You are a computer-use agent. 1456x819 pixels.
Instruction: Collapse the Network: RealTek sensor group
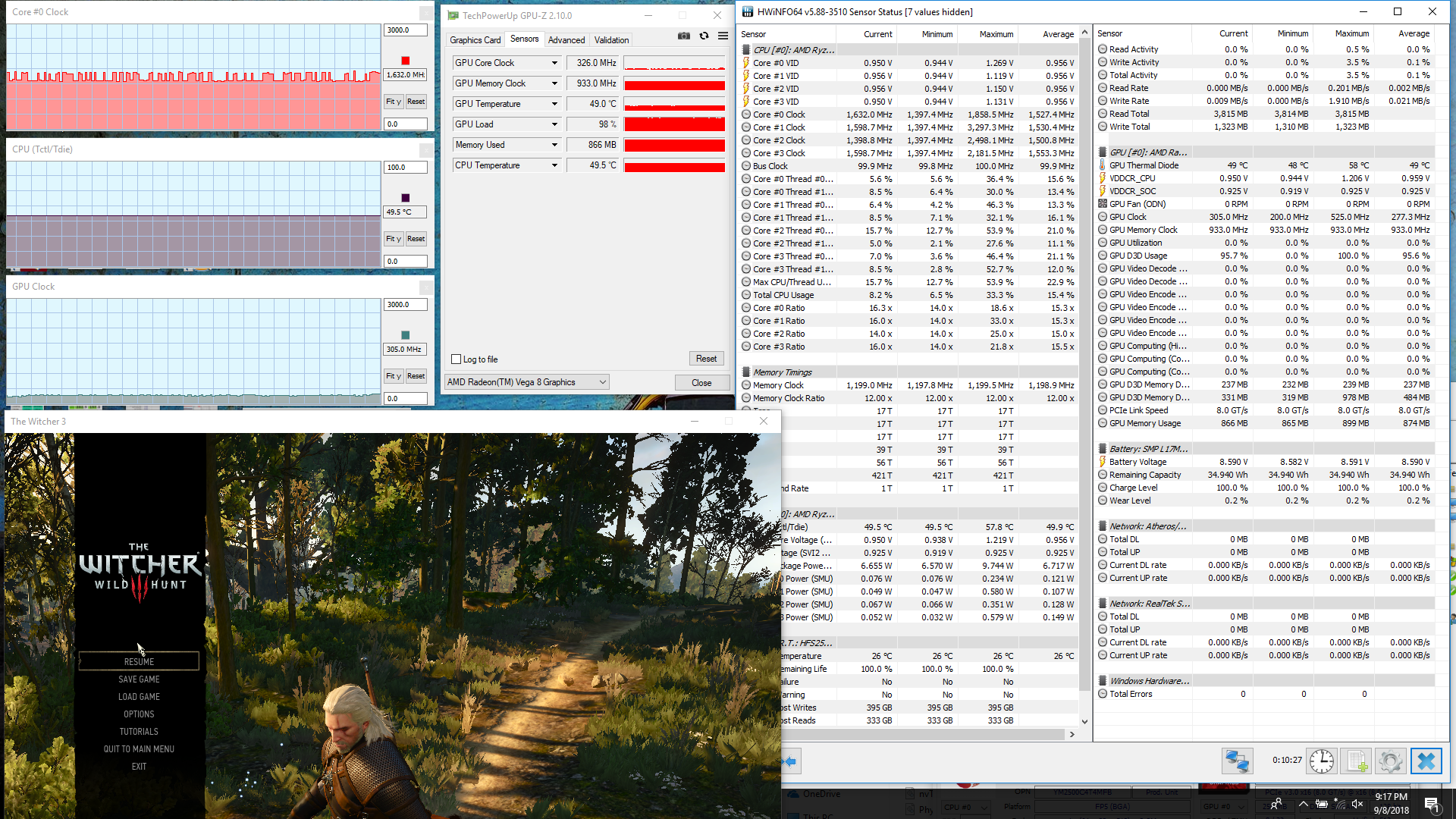[x=1150, y=604]
